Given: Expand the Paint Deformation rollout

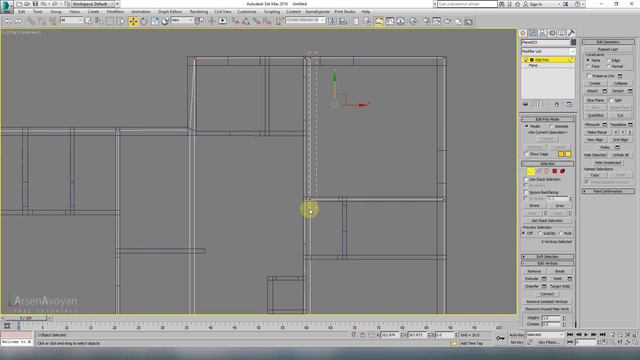Looking at the screenshot, I should click(x=608, y=191).
